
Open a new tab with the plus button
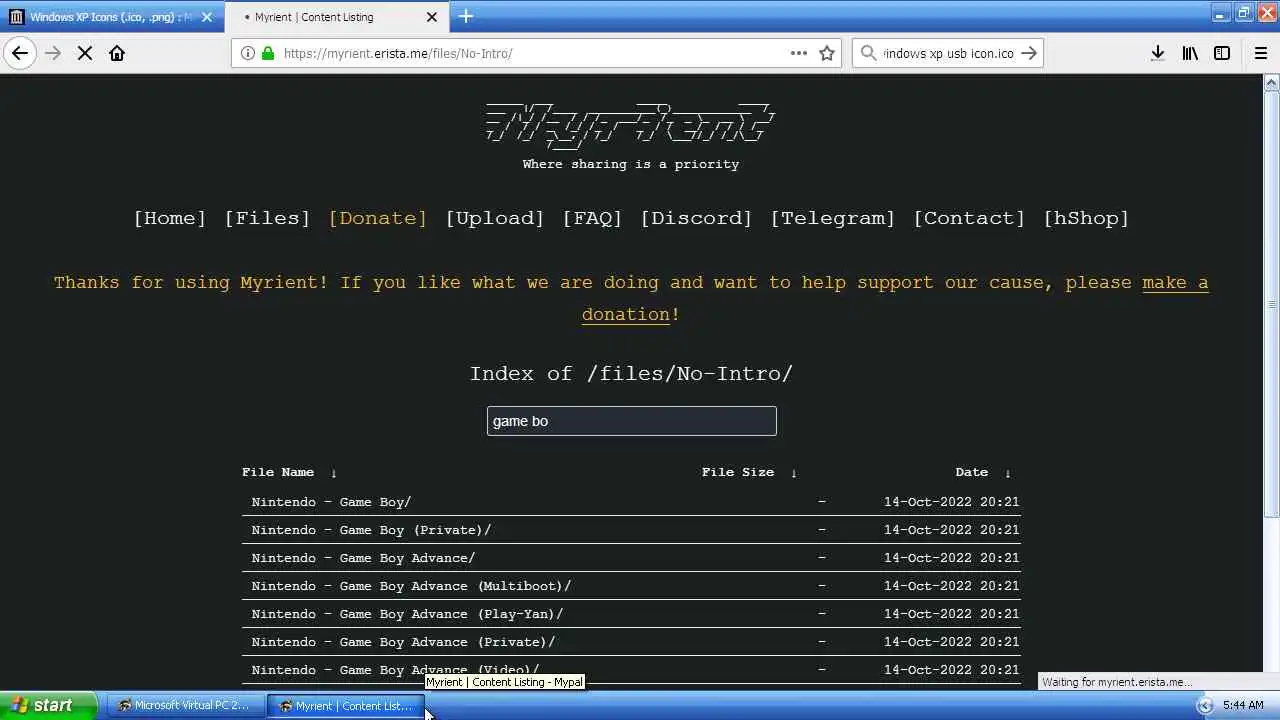point(466,16)
